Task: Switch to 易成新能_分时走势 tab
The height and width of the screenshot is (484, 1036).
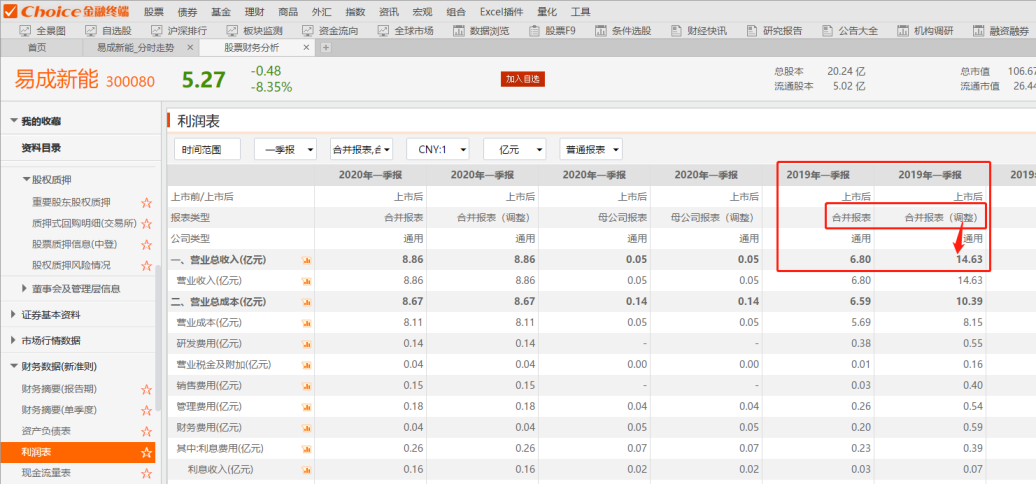Action: 135,48
